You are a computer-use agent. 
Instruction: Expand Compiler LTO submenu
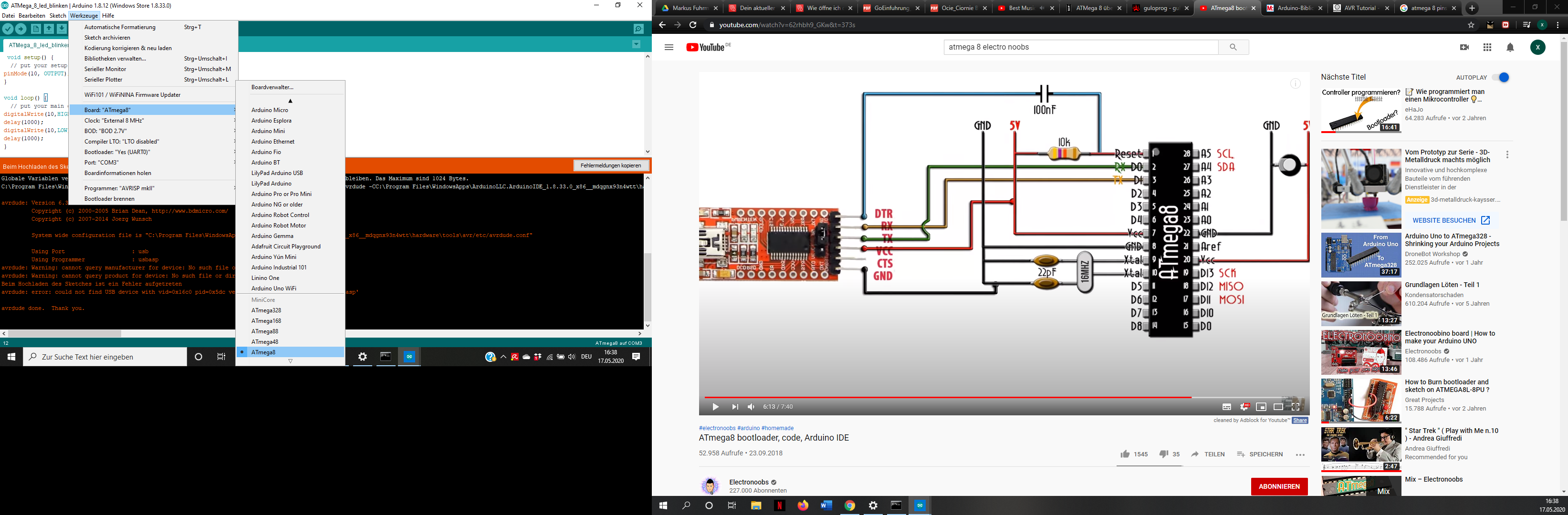pos(153,142)
